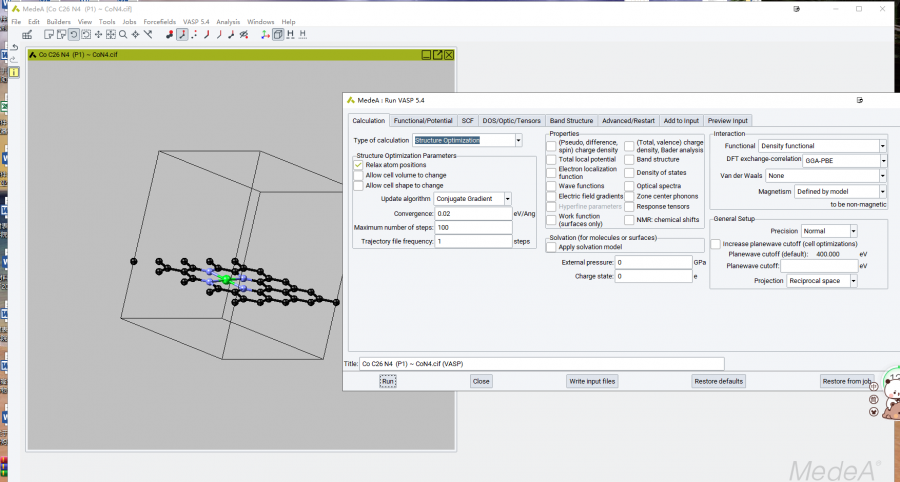Viewport: 900px width, 482px height.
Task: Enable Allow cell volume to change
Action: [358, 175]
